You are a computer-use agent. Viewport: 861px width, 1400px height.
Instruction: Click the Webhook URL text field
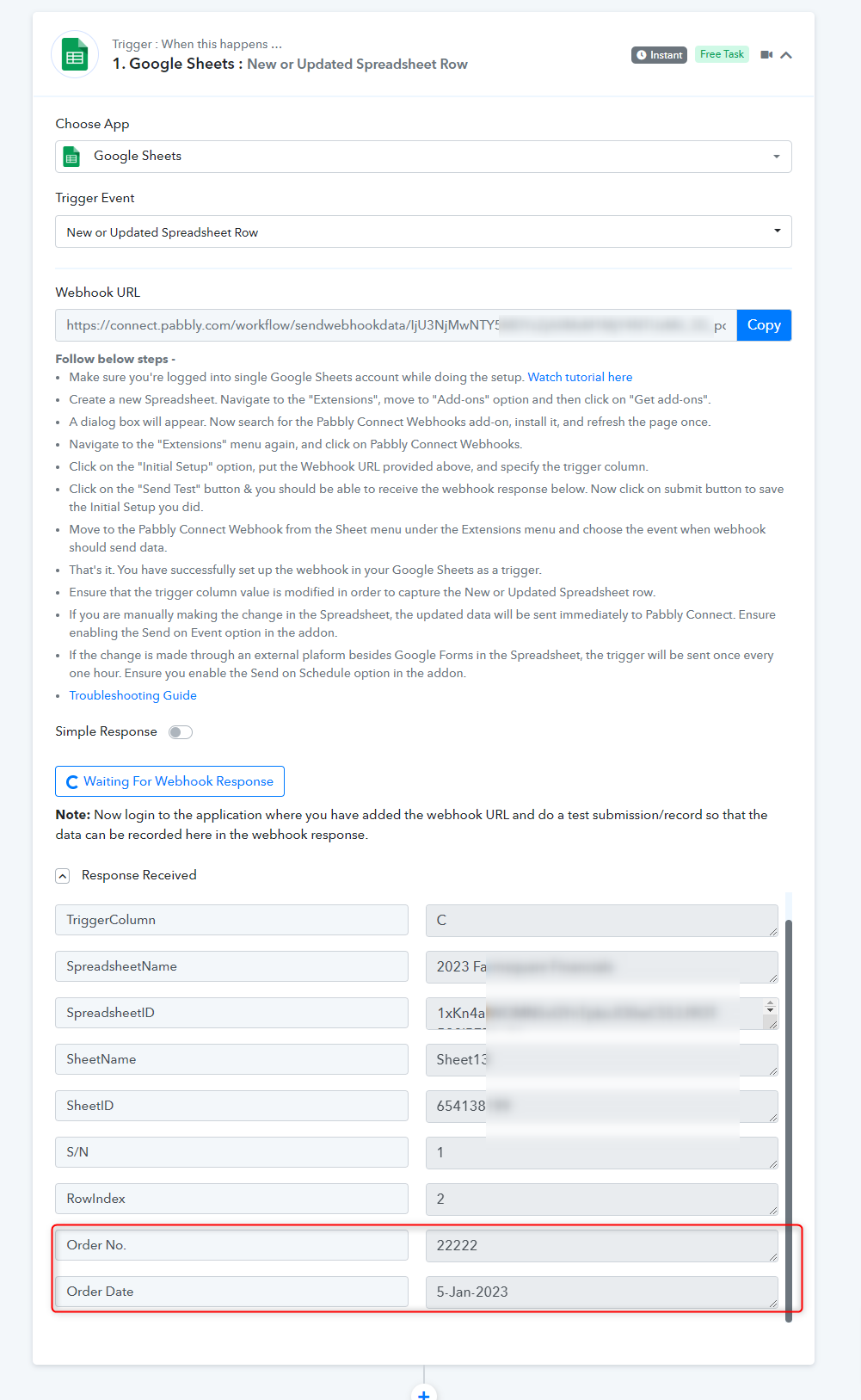pyautogui.click(x=396, y=325)
